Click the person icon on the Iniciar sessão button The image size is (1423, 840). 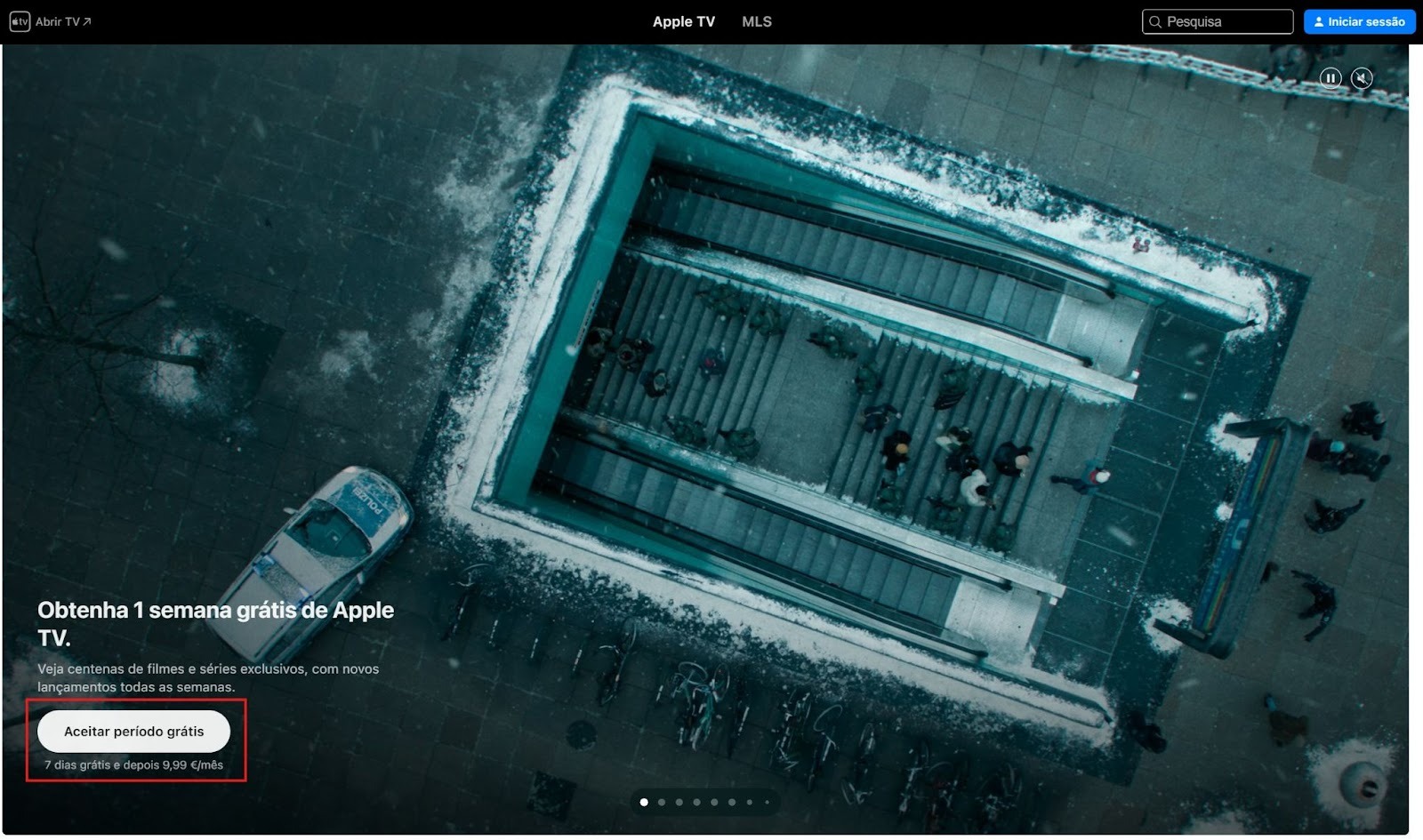coord(1318,20)
